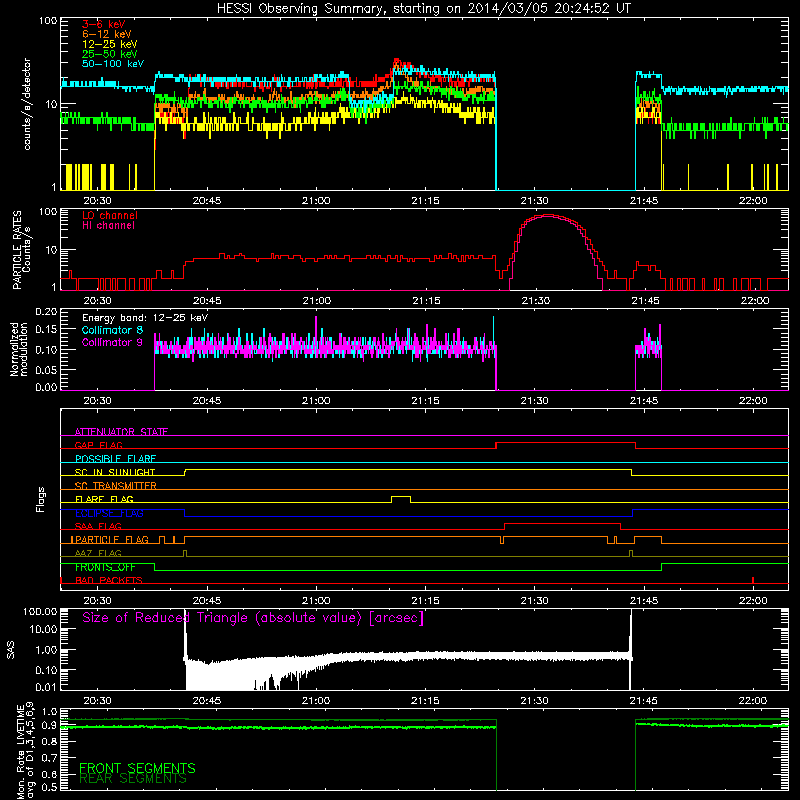Click the Size of Reduced Triangle caption

(x=253, y=618)
